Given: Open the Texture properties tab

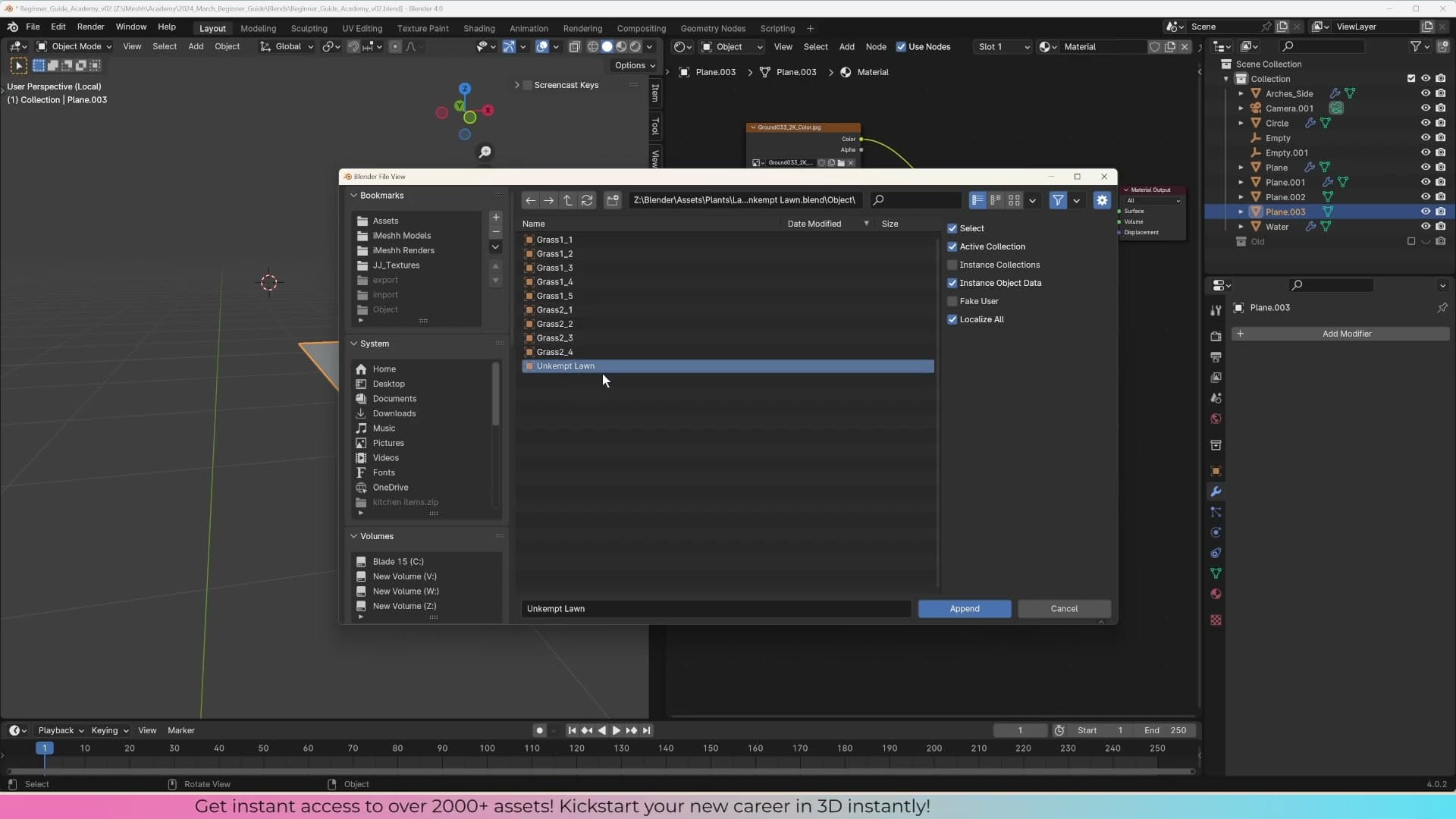Looking at the screenshot, I should (x=1216, y=620).
